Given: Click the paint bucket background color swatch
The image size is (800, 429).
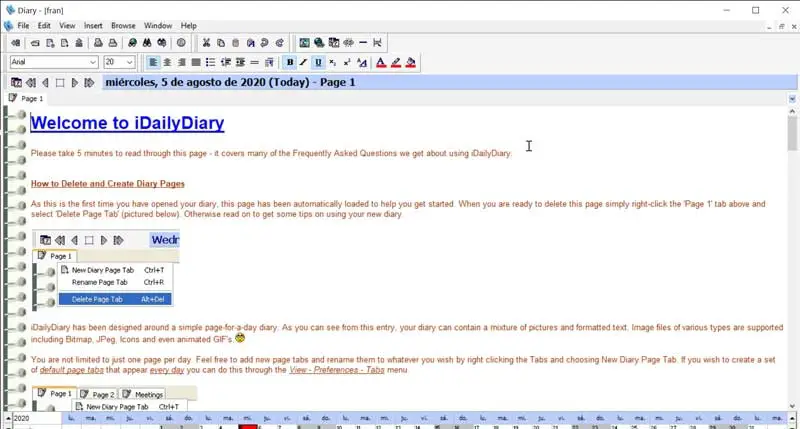Looking at the screenshot, I should point(410,62).
